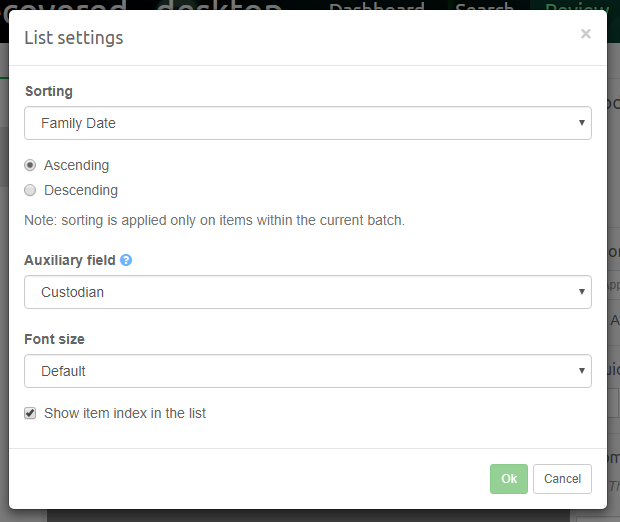
Task: Open the Font size Default dropdown
Action: tap(307, 371)
